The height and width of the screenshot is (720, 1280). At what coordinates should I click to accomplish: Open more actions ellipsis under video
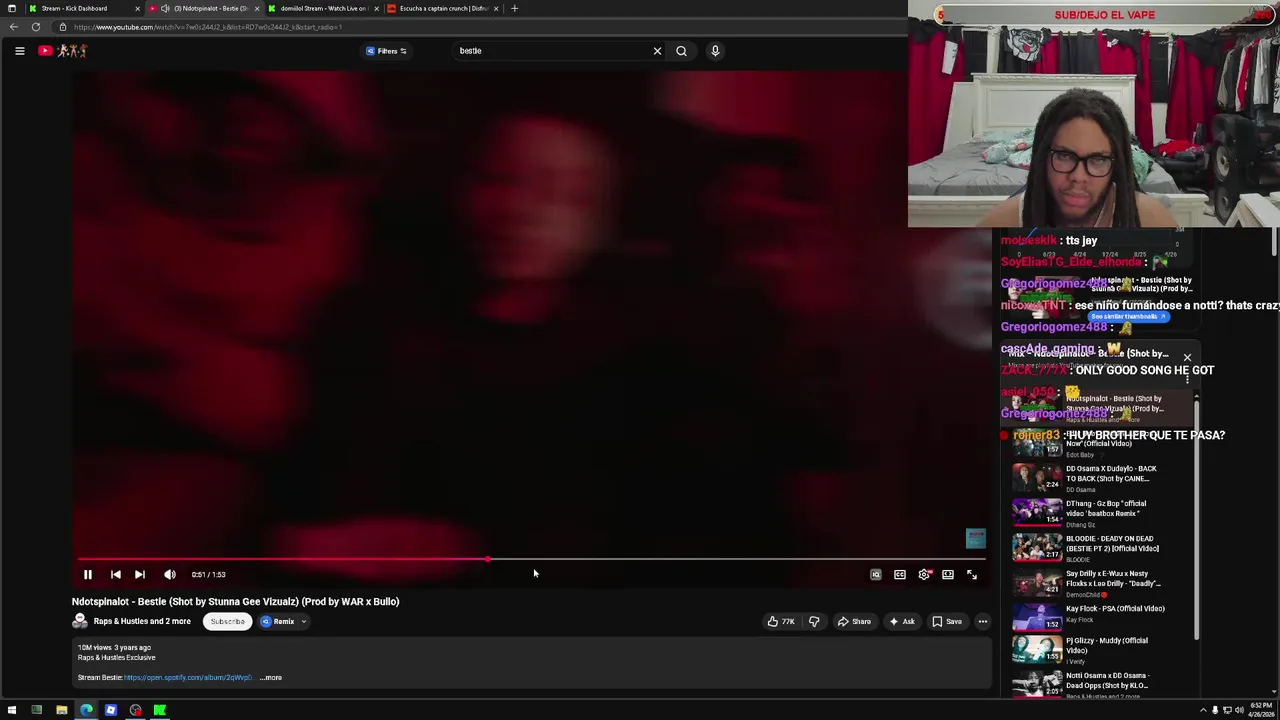(x=982, y=621)
